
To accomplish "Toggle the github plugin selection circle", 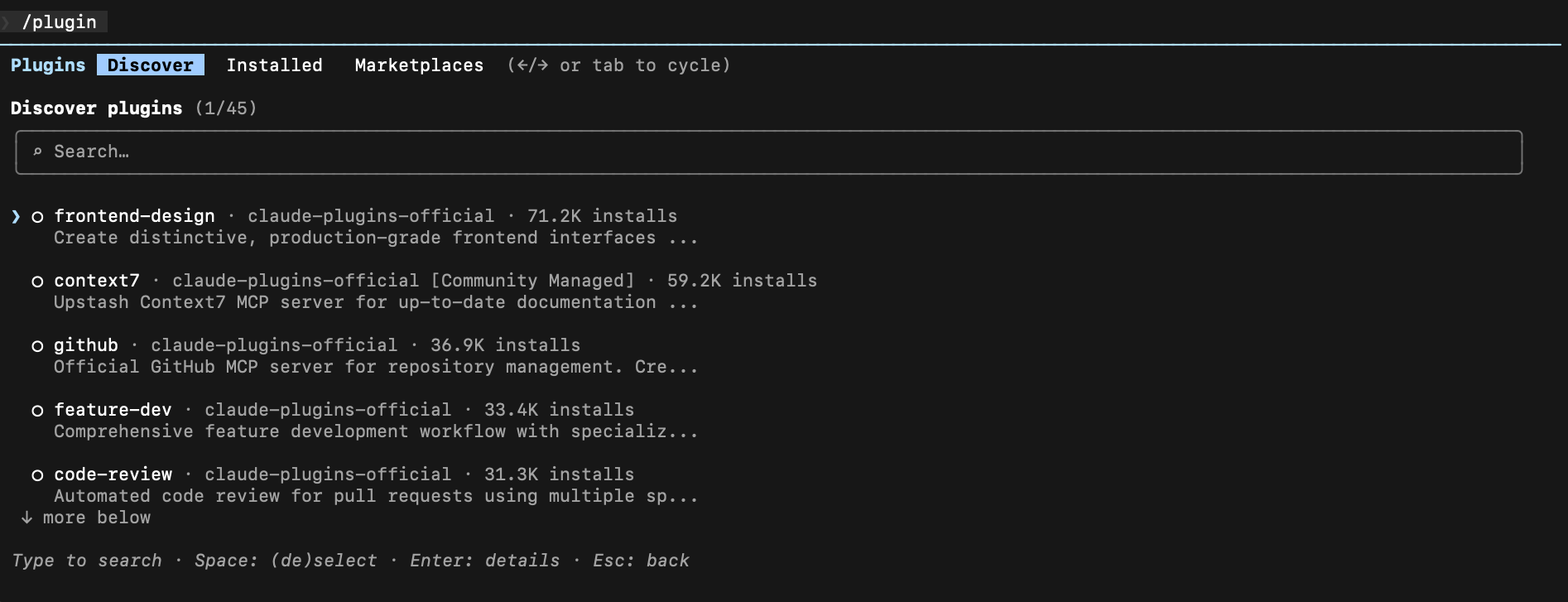I will click(x=37, y=346).
